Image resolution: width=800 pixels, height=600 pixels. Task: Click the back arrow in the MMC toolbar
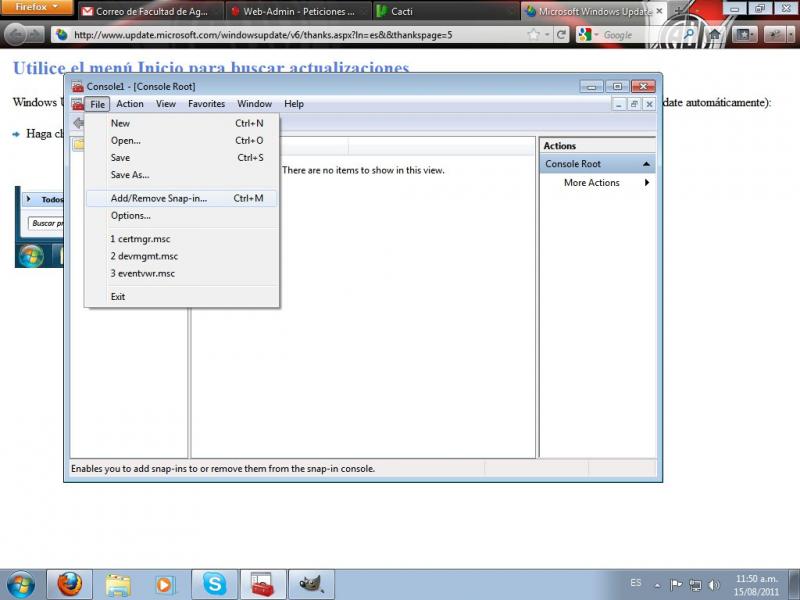[x=78, y=123]
